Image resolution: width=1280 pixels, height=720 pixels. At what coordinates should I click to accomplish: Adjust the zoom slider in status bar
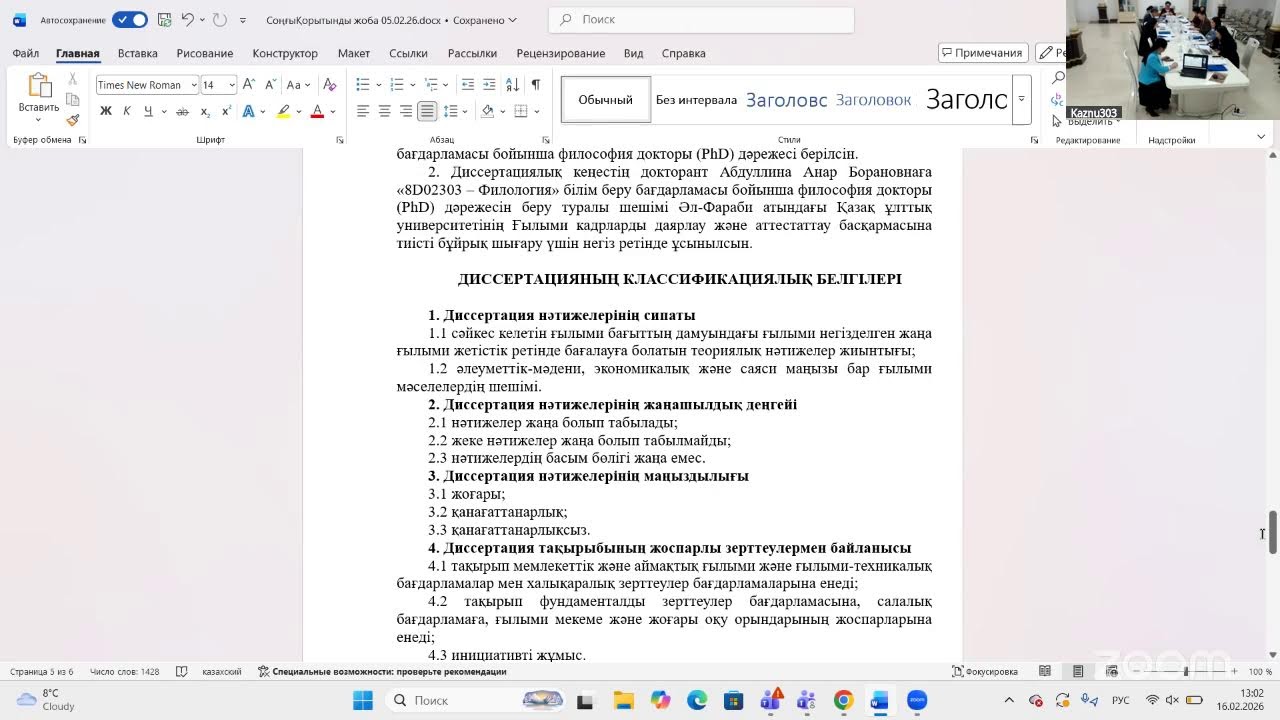(1186, 672)
